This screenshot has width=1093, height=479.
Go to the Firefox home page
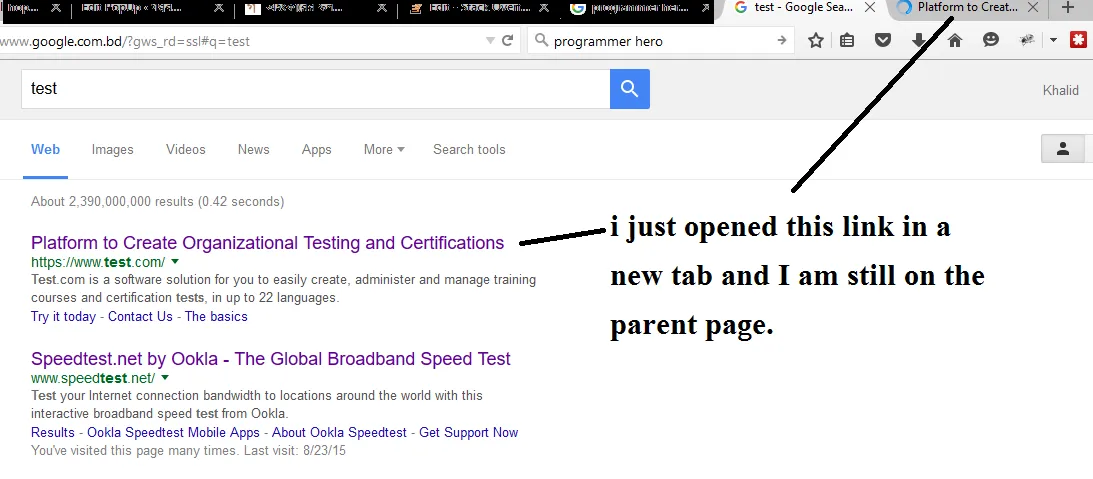tap(955, 40)
